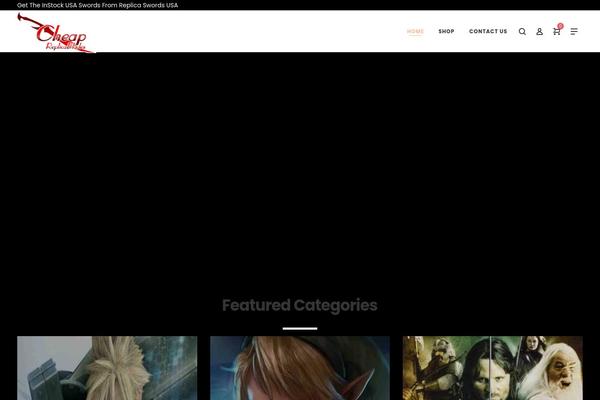Screen dimensions: 600x400
Task: Open the SHOP menu item
Action: click(446, 31)
